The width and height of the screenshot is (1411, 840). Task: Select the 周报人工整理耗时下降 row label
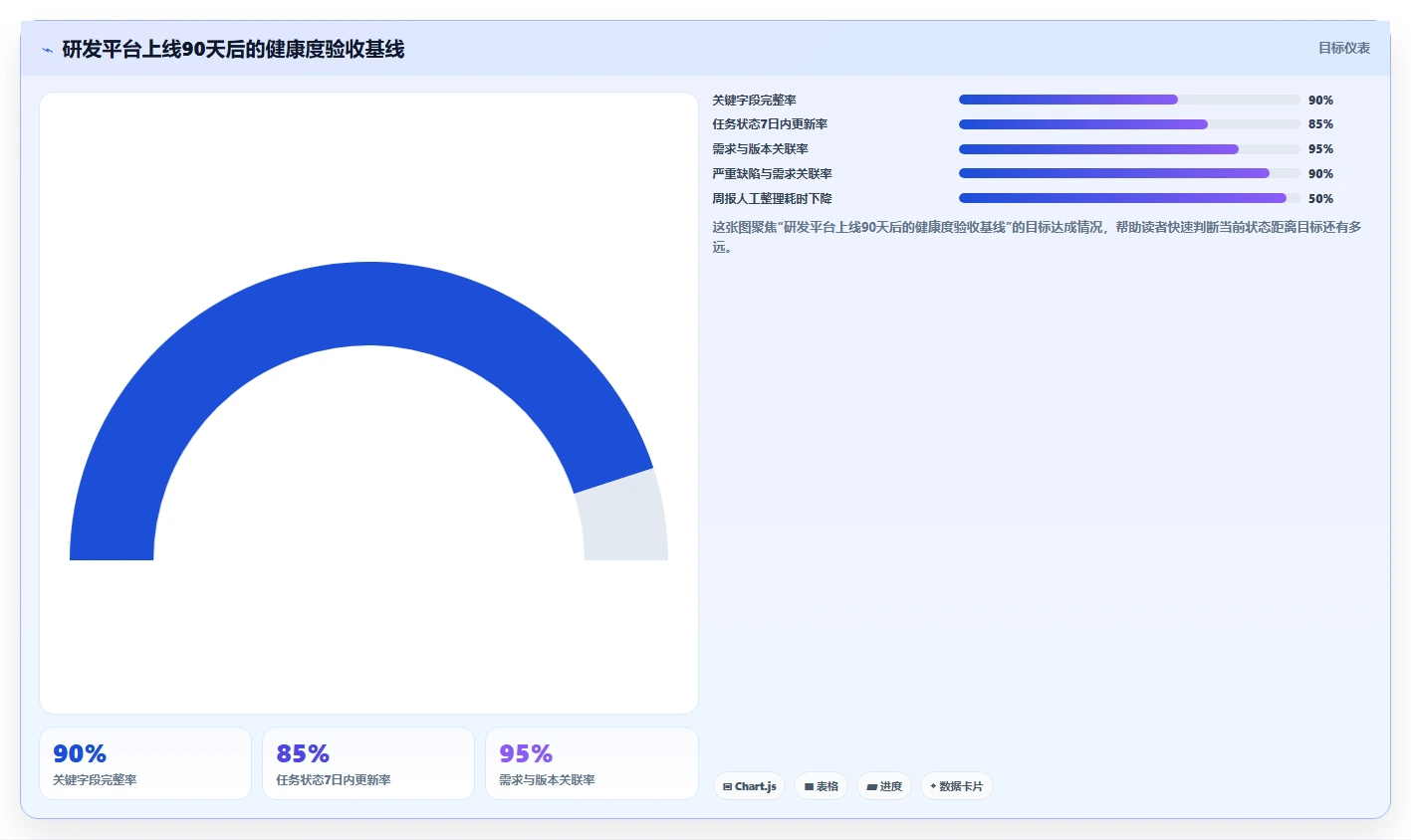click(772, 199)
